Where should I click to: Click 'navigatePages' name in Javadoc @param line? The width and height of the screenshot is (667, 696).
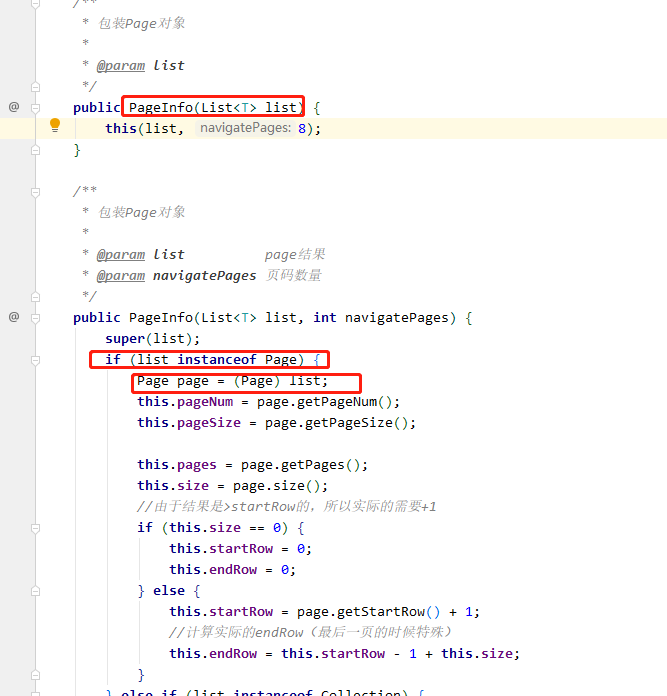pyautogui.click(x=205, y=276)
